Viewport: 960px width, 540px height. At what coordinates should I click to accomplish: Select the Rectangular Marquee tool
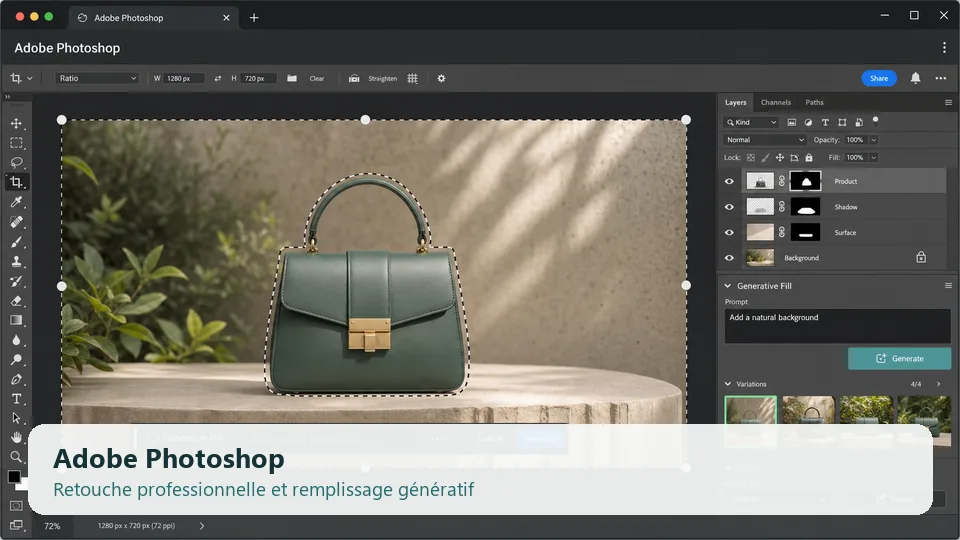[x=17, y=143]
